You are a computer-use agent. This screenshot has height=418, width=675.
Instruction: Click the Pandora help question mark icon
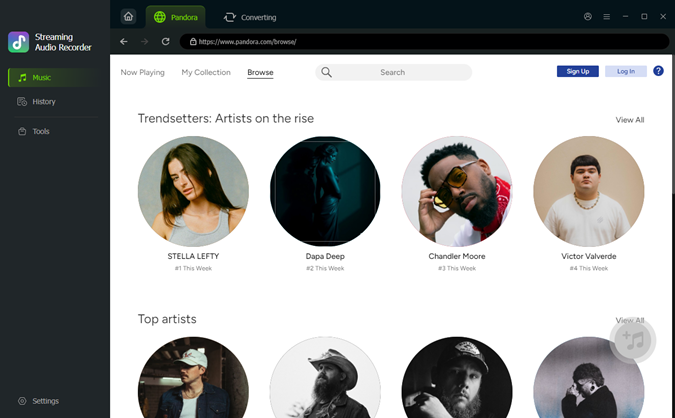click(658, 71)
